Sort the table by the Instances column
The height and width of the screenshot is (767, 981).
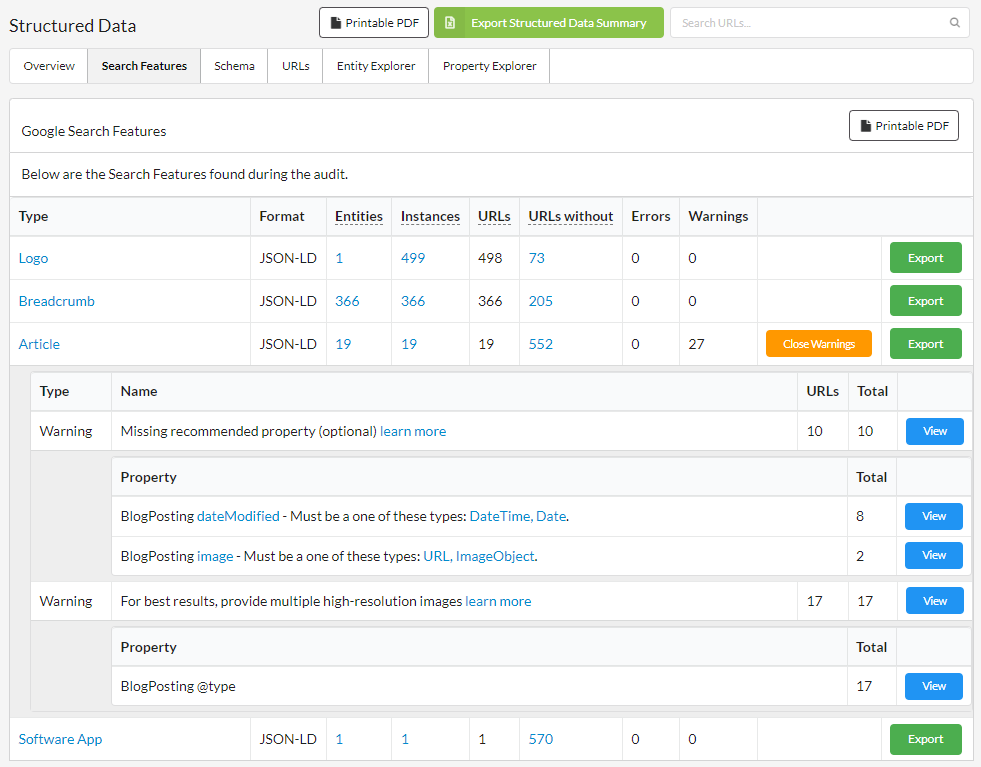click(x=430, y=216)
